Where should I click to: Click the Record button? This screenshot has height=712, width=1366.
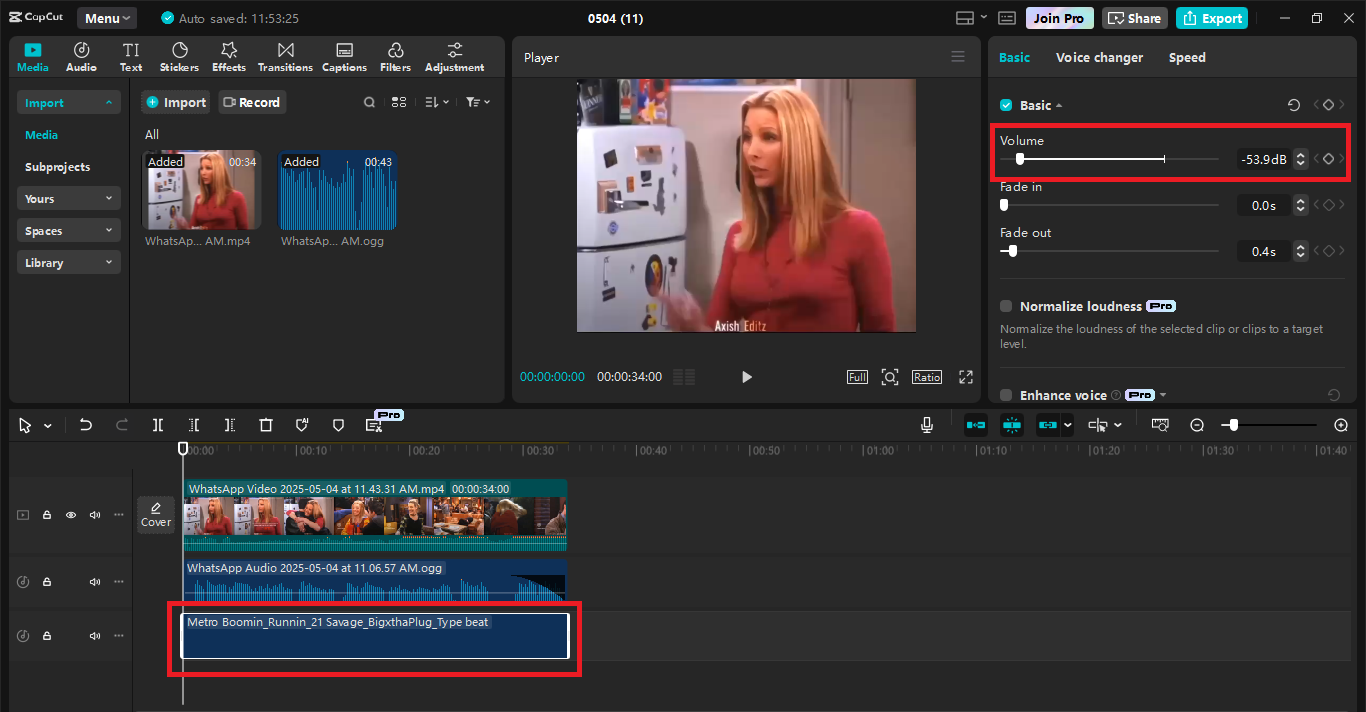[252, 102]
